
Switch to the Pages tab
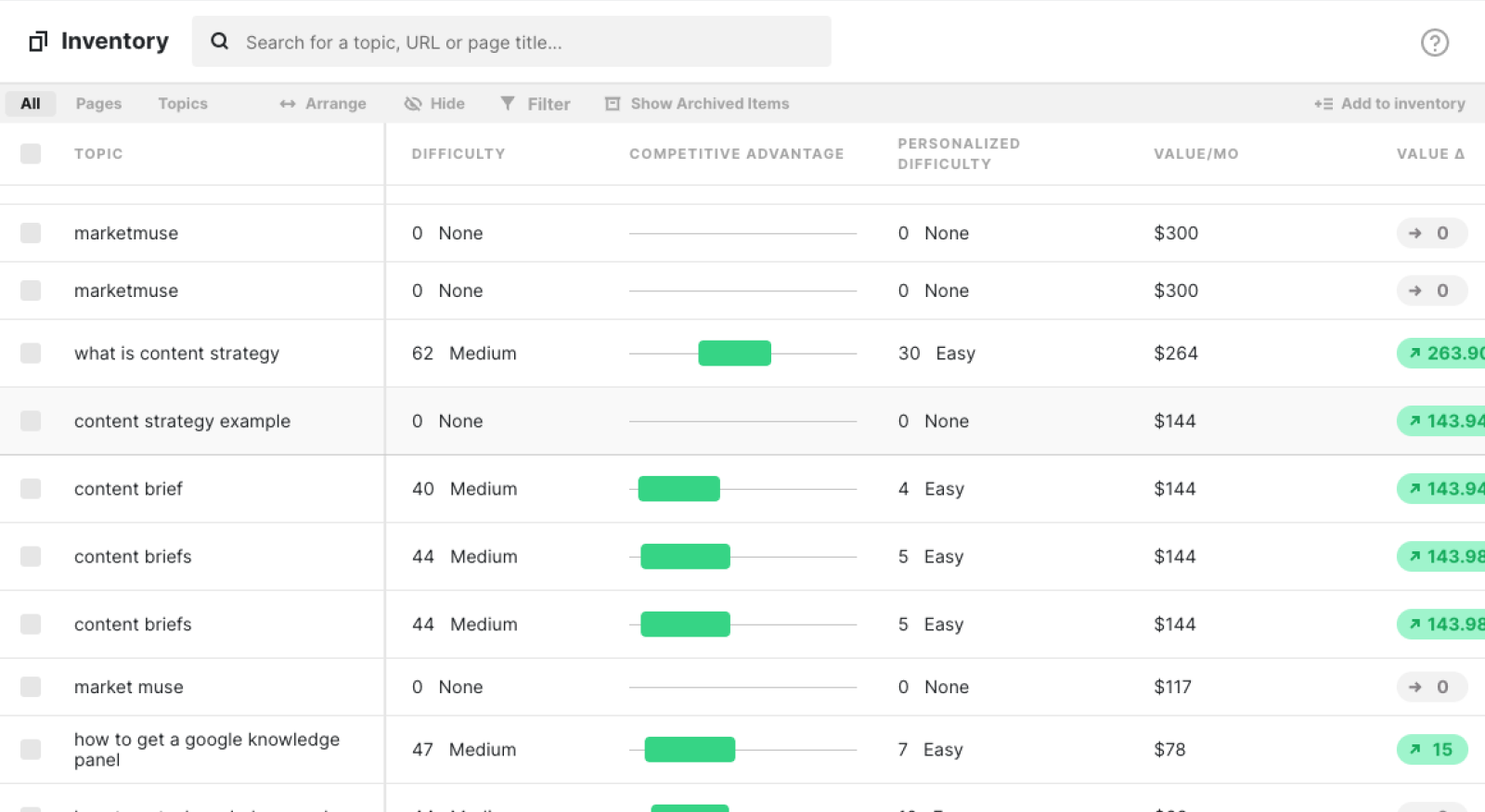98,104
